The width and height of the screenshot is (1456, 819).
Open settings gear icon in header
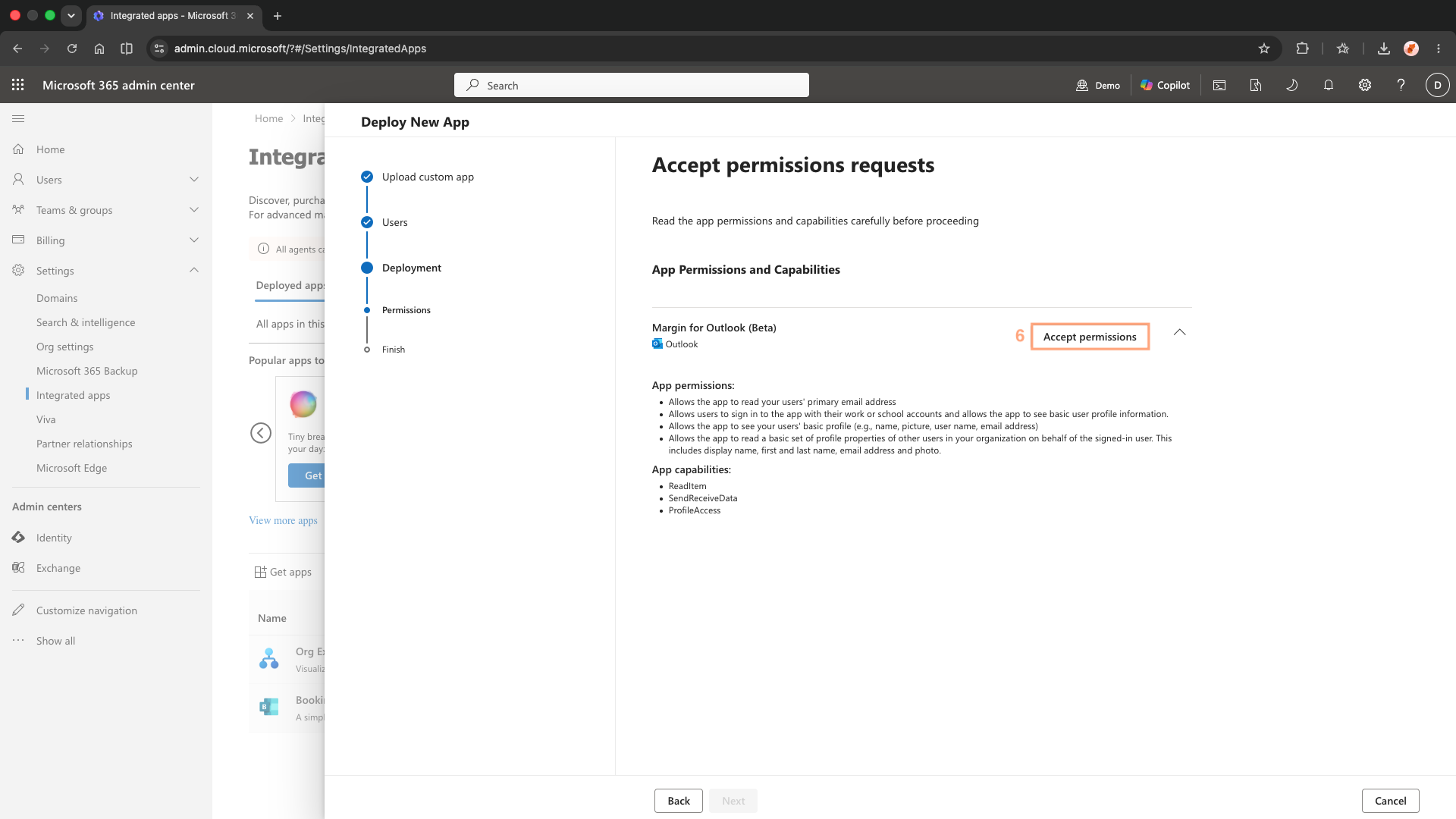1365,85
